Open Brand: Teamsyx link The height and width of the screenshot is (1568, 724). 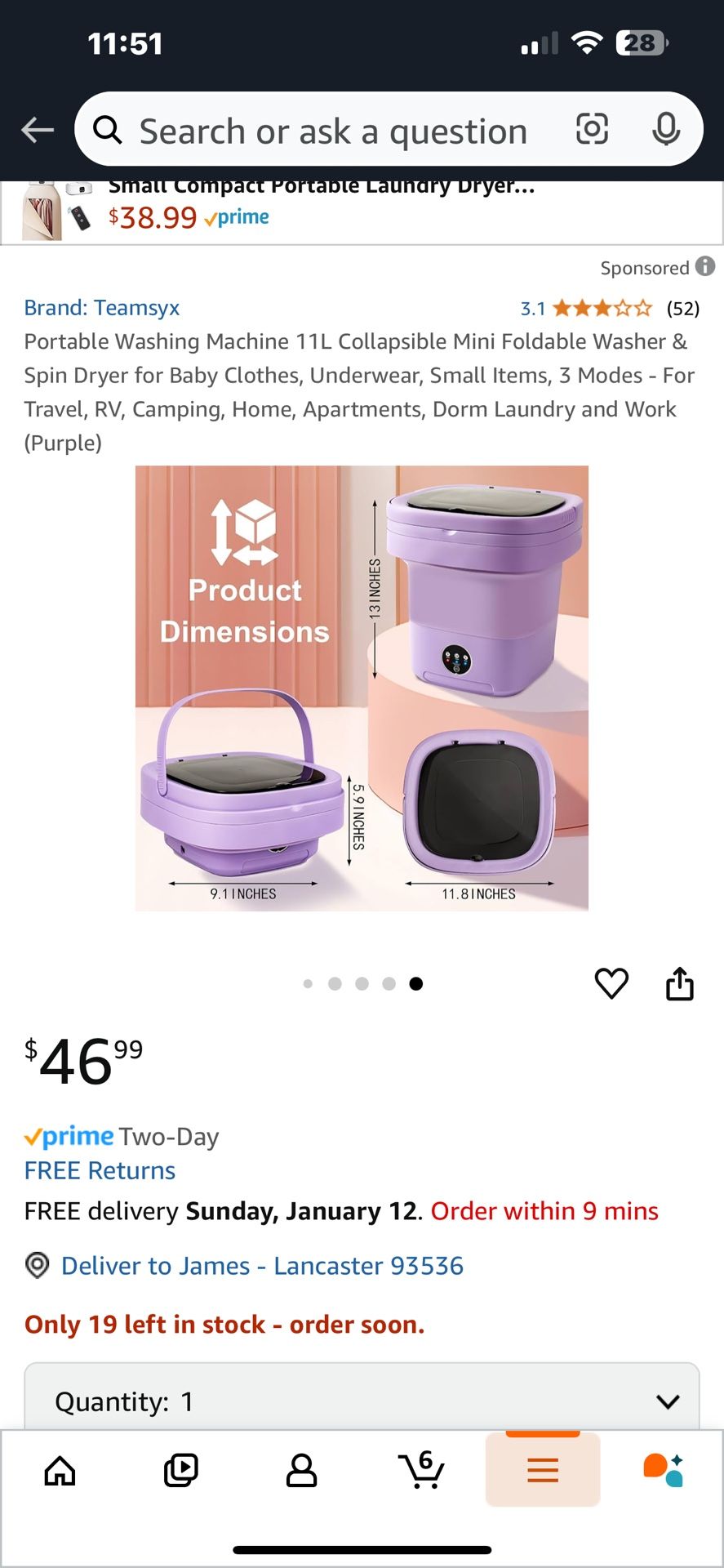pyautogui.click(x=102, y=308)
